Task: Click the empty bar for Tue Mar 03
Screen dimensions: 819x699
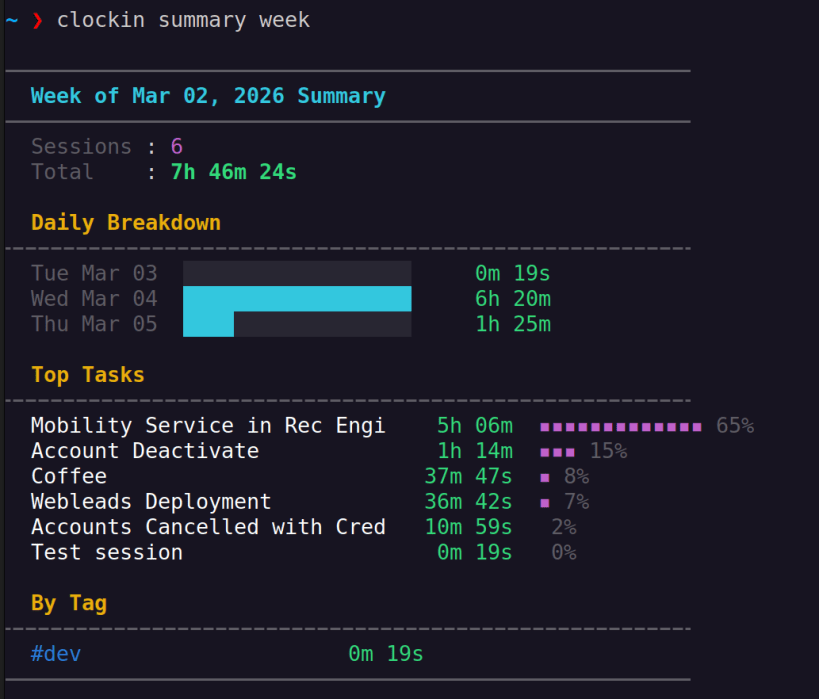Action: pos(297,273)
